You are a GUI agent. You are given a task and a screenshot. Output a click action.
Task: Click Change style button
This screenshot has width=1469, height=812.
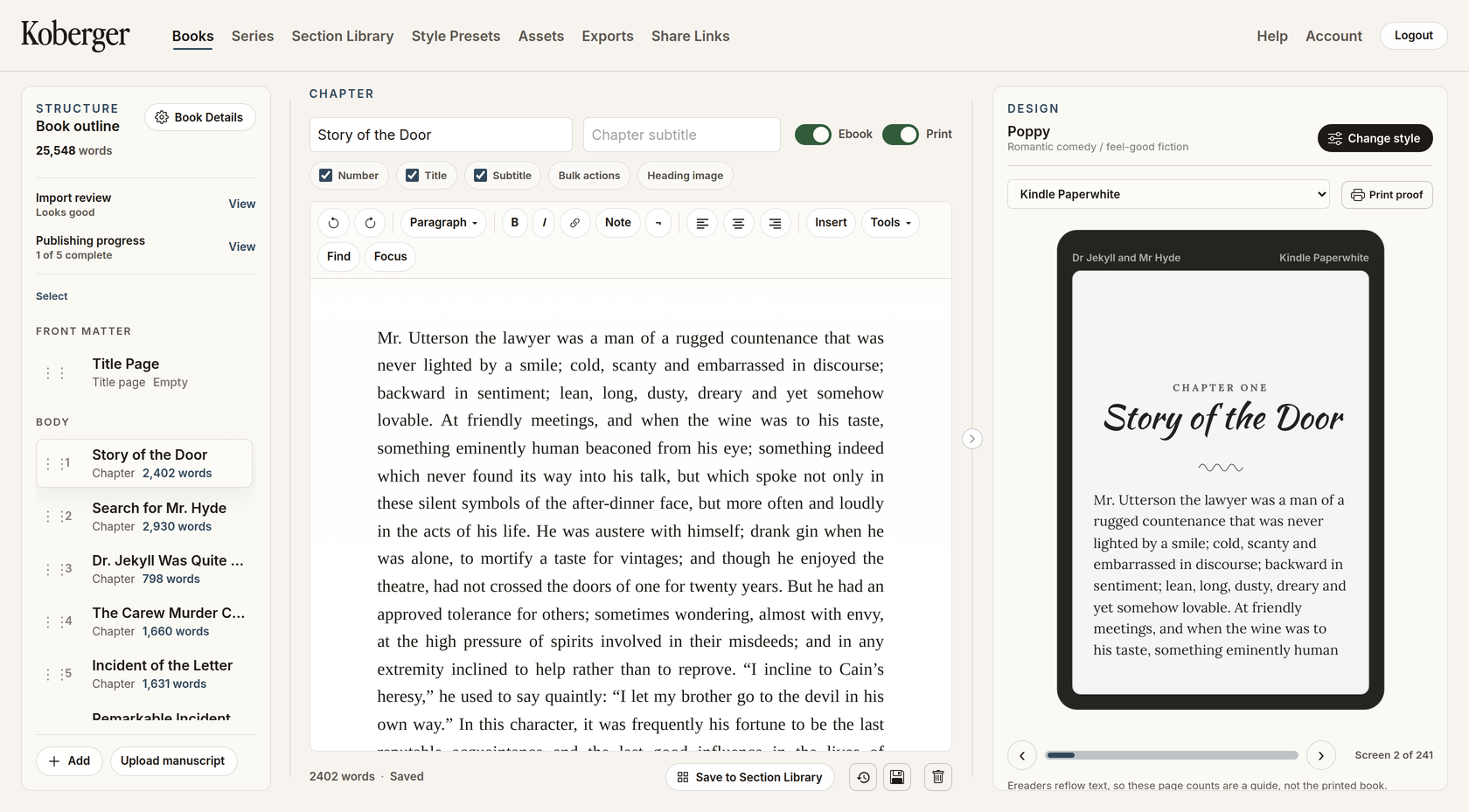[1375, 138]
